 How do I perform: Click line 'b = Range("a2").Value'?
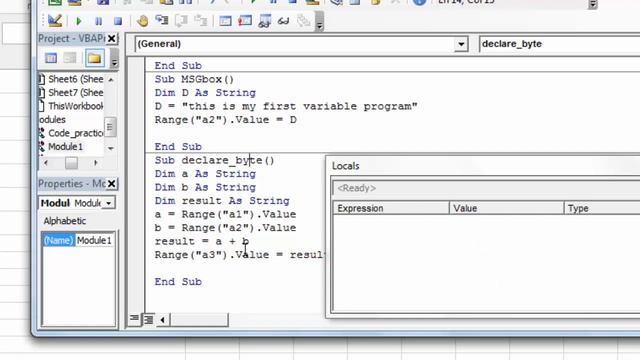tap(225, 228)
